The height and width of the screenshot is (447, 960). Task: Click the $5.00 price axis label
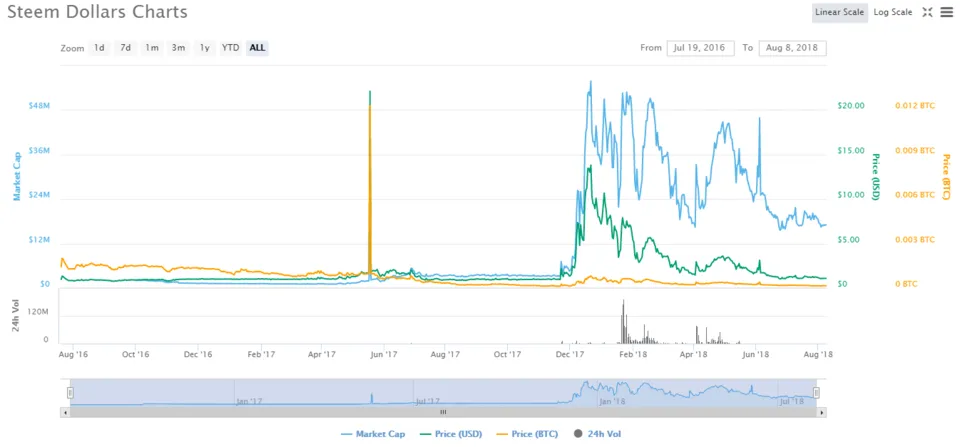[x=850, y=239]
